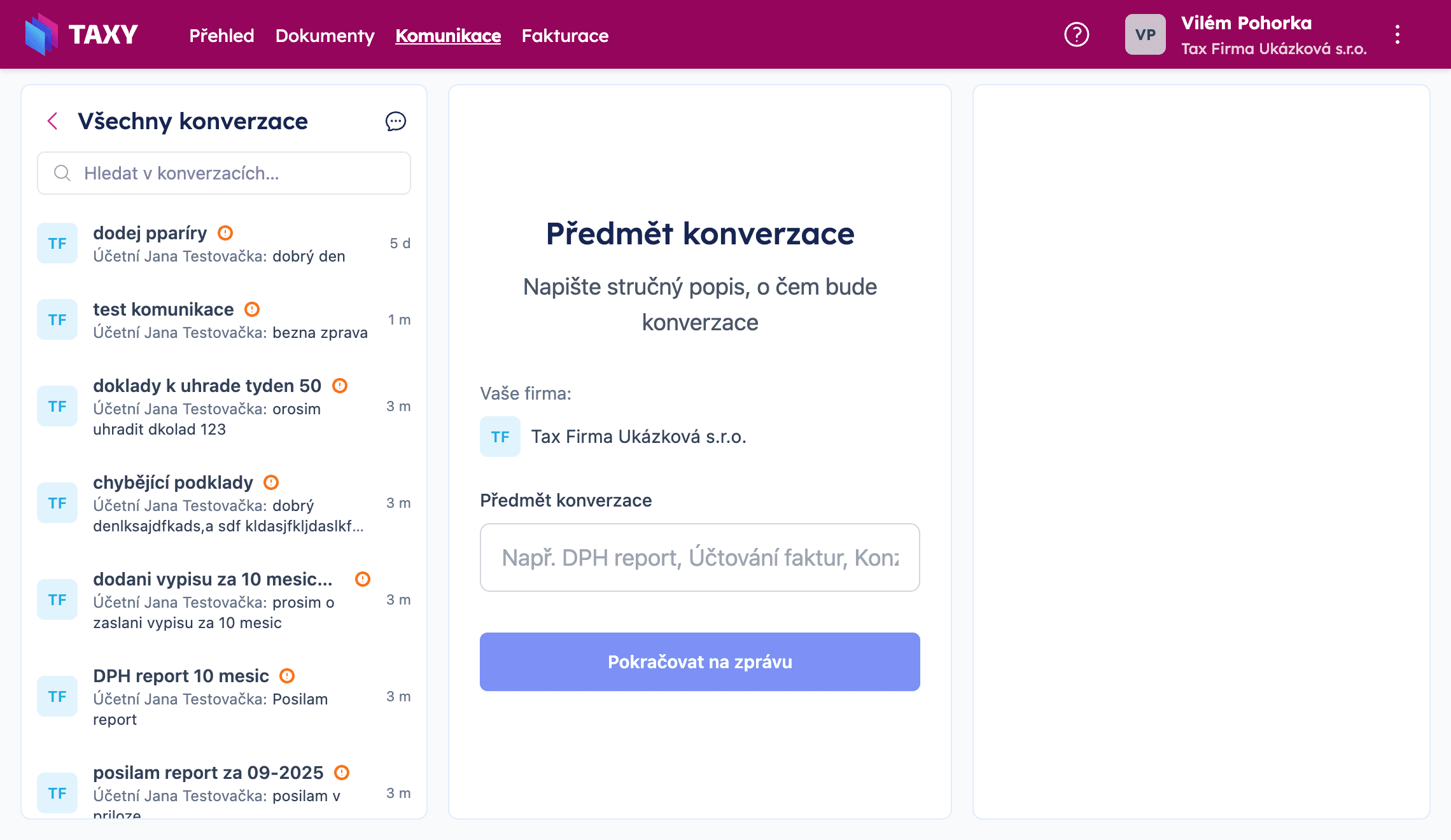The width and height of the screenshot is (1451, 840).
Task: Go back using the left chevron arrow
Action: click(52, 121)
